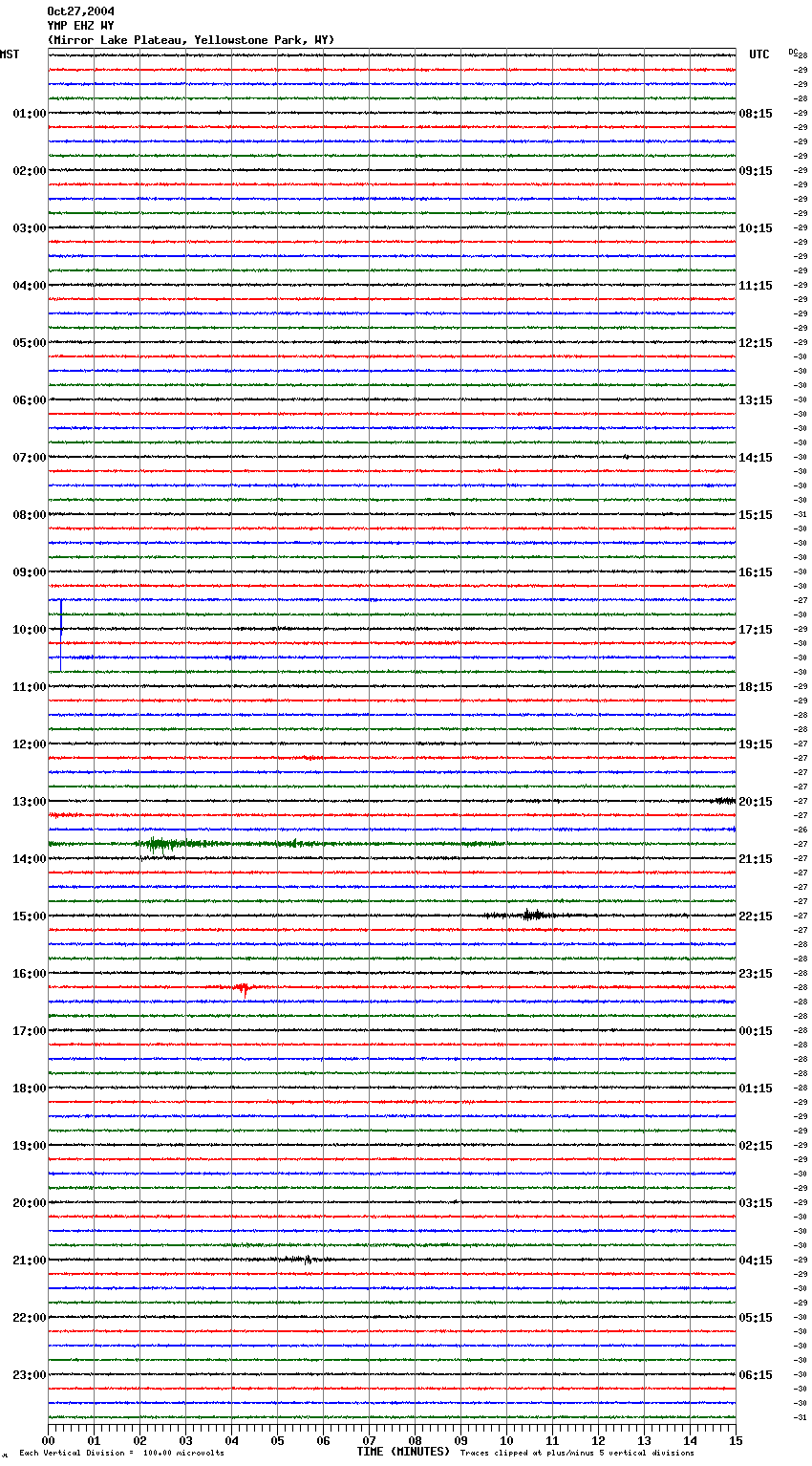Click the "03:00" MST hour label
Viewport: 812px width, 1466px height.
30,228
